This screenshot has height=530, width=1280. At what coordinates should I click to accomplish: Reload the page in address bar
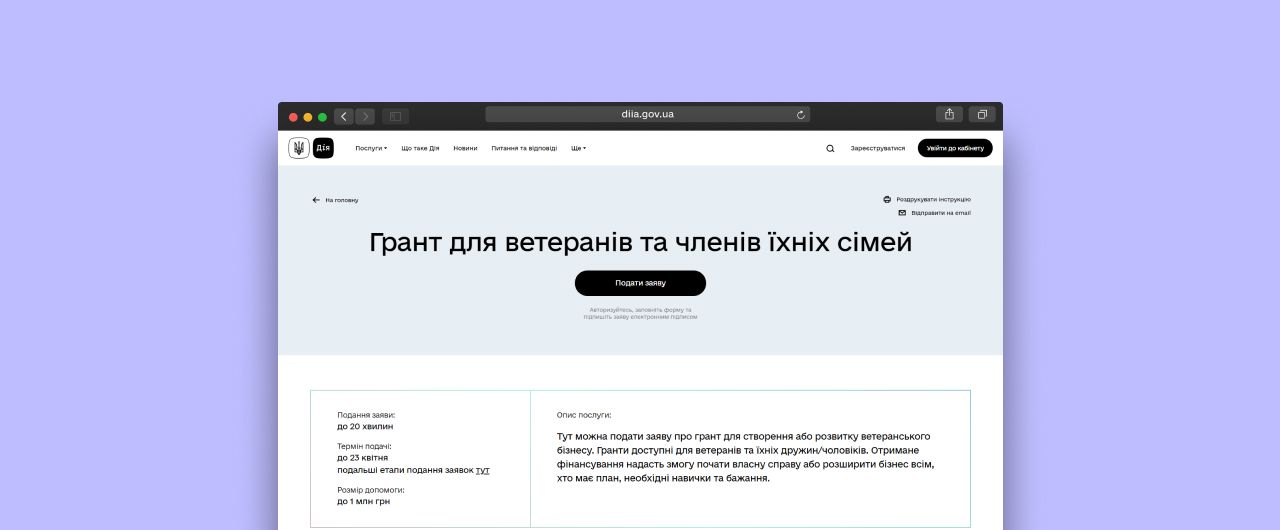[800, 115]
